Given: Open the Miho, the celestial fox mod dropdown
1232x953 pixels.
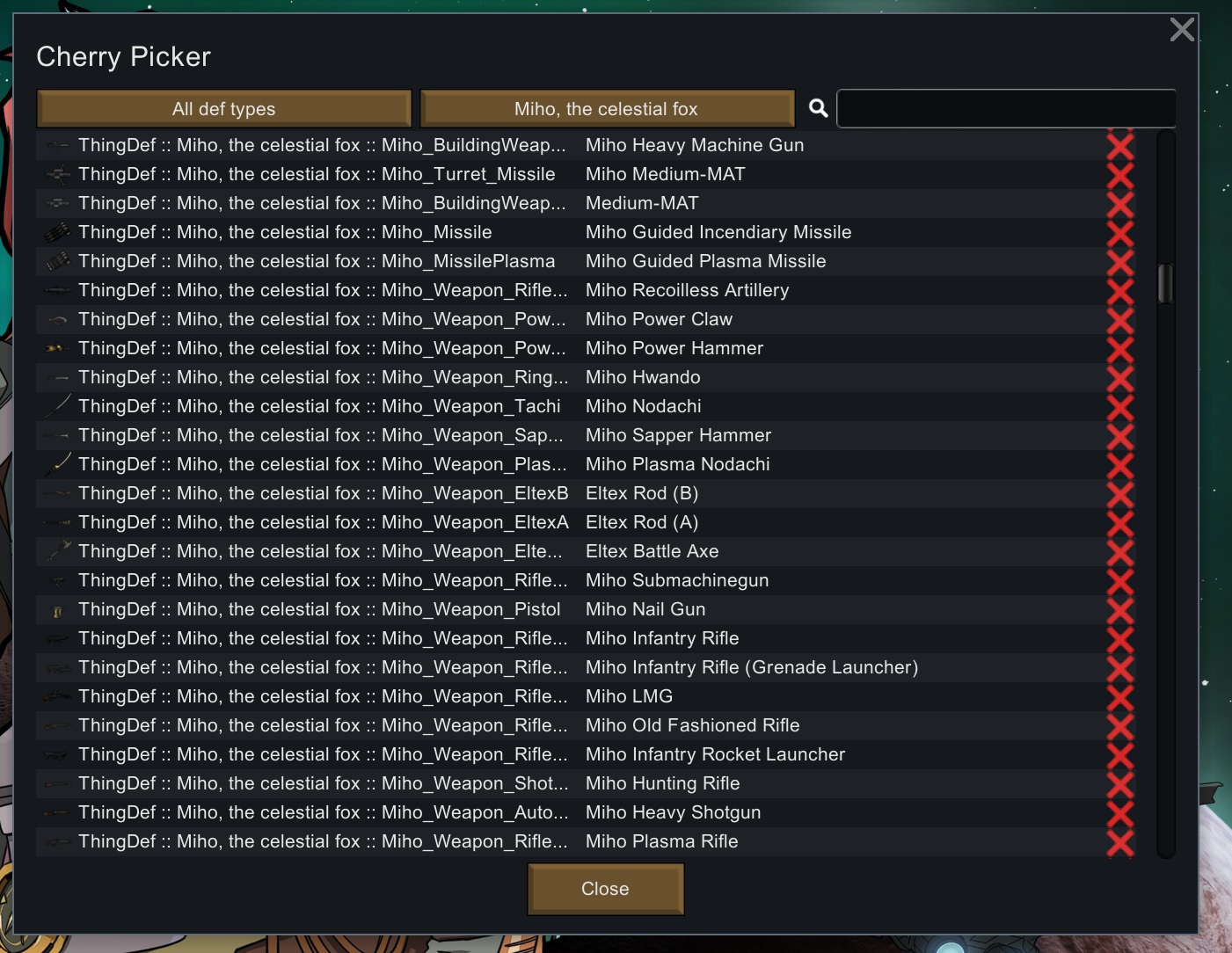Looking at the screenshot, I should 607,109.
